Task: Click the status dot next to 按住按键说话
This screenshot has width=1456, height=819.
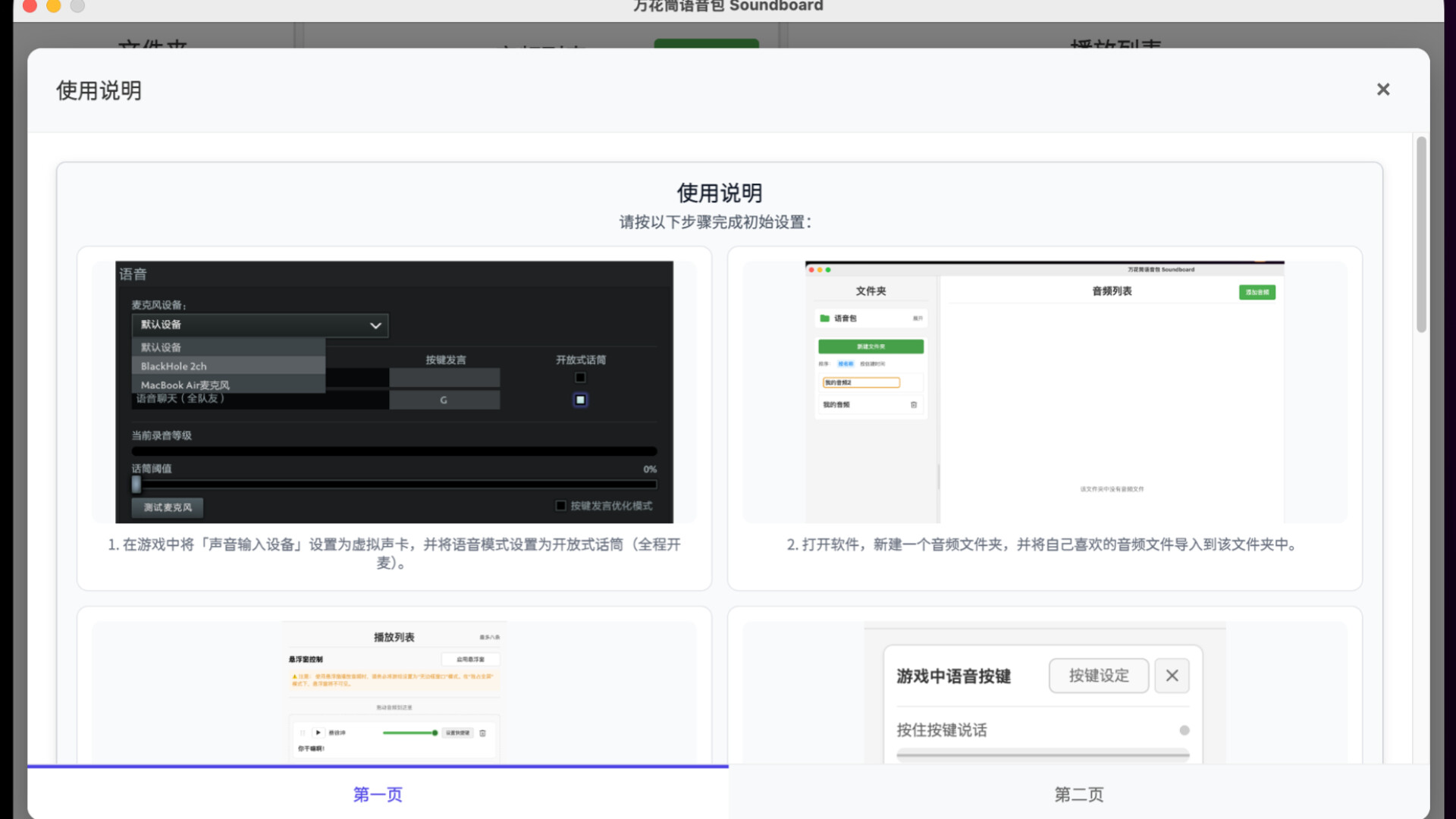Action: 1185,730
